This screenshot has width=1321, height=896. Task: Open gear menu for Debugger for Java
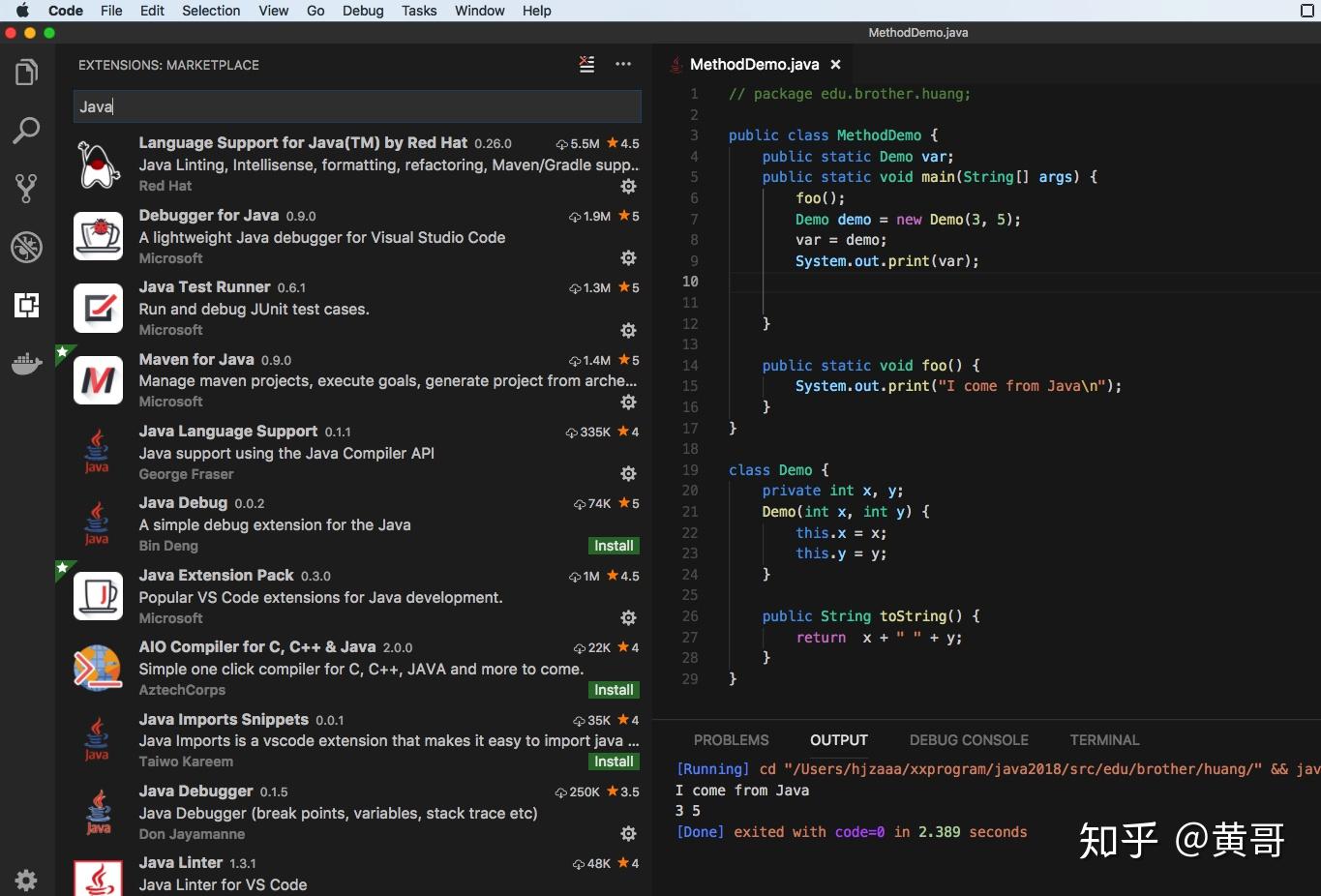tap(629, 258)
